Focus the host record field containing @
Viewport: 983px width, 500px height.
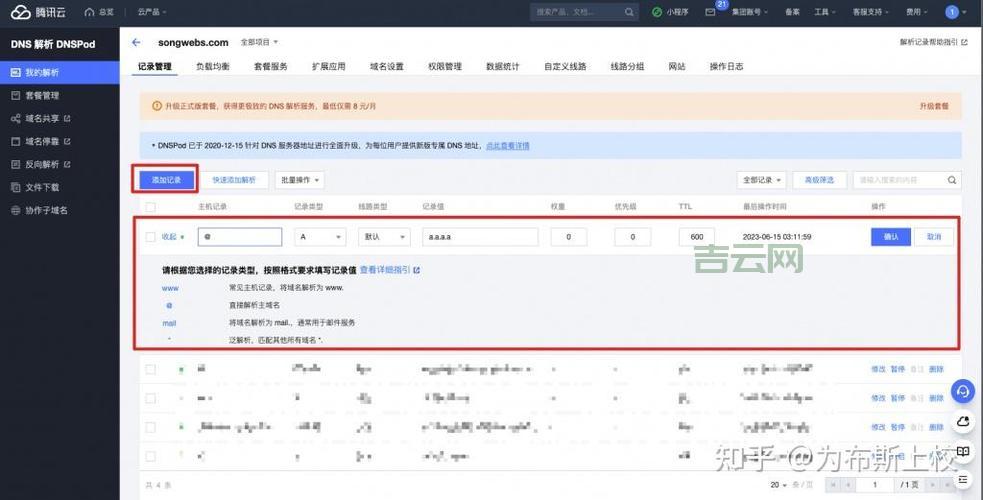240,237
